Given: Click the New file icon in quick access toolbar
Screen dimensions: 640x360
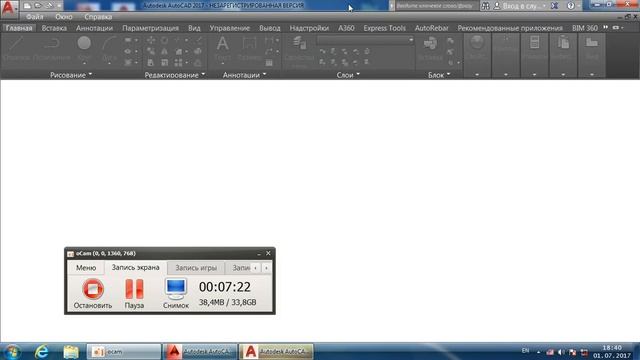Looking at the screenshot, I should click(x=27, y=6).
